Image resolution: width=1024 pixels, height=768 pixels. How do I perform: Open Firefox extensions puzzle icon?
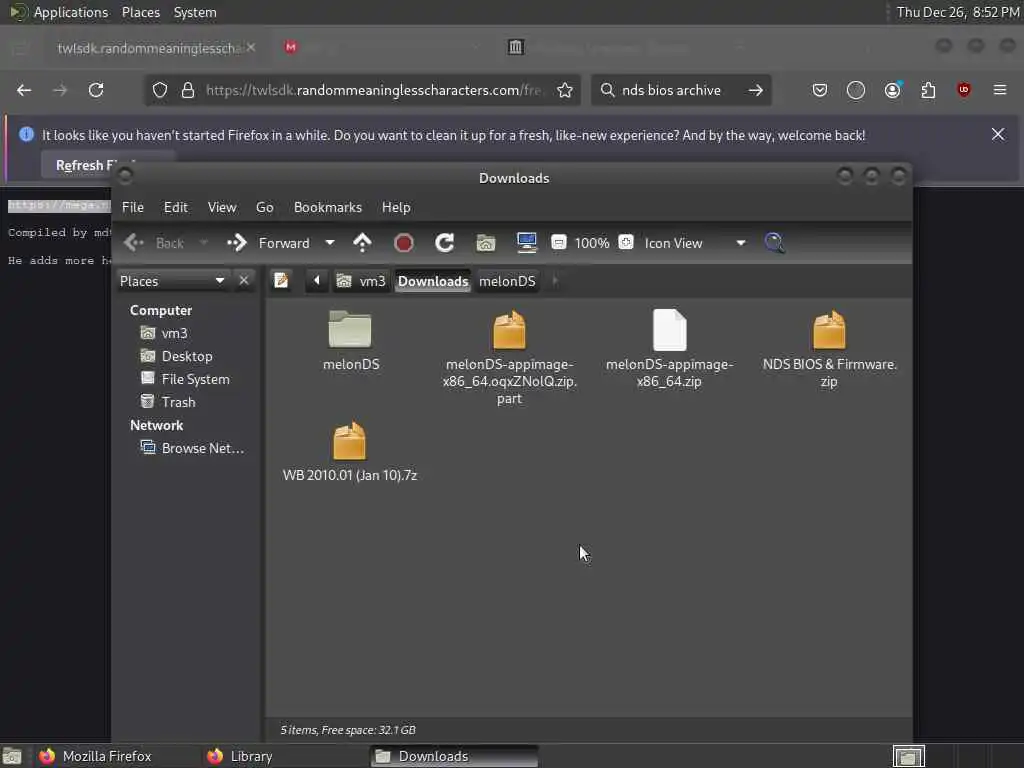coord(928,90)
